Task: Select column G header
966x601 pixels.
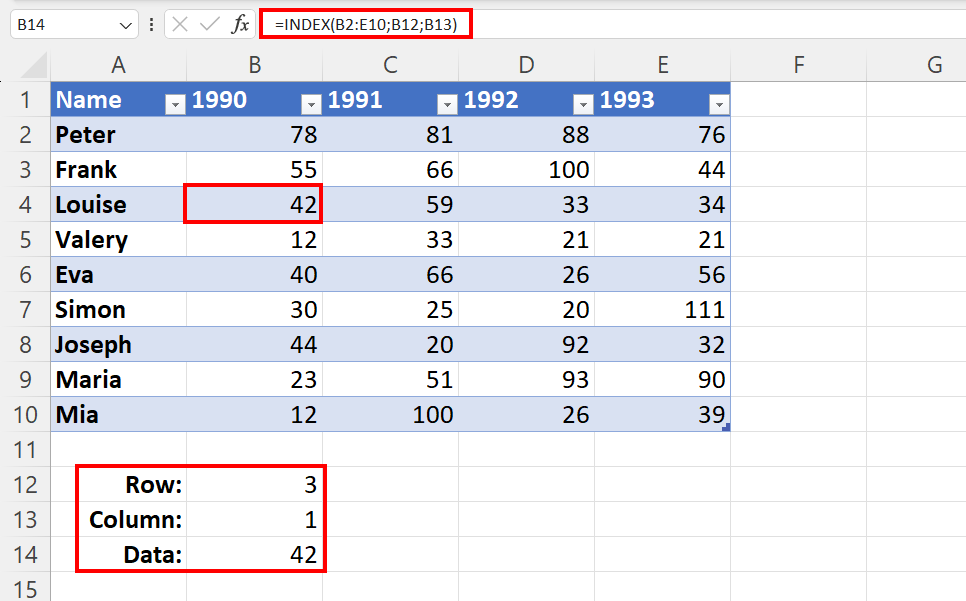Action: 917,65
